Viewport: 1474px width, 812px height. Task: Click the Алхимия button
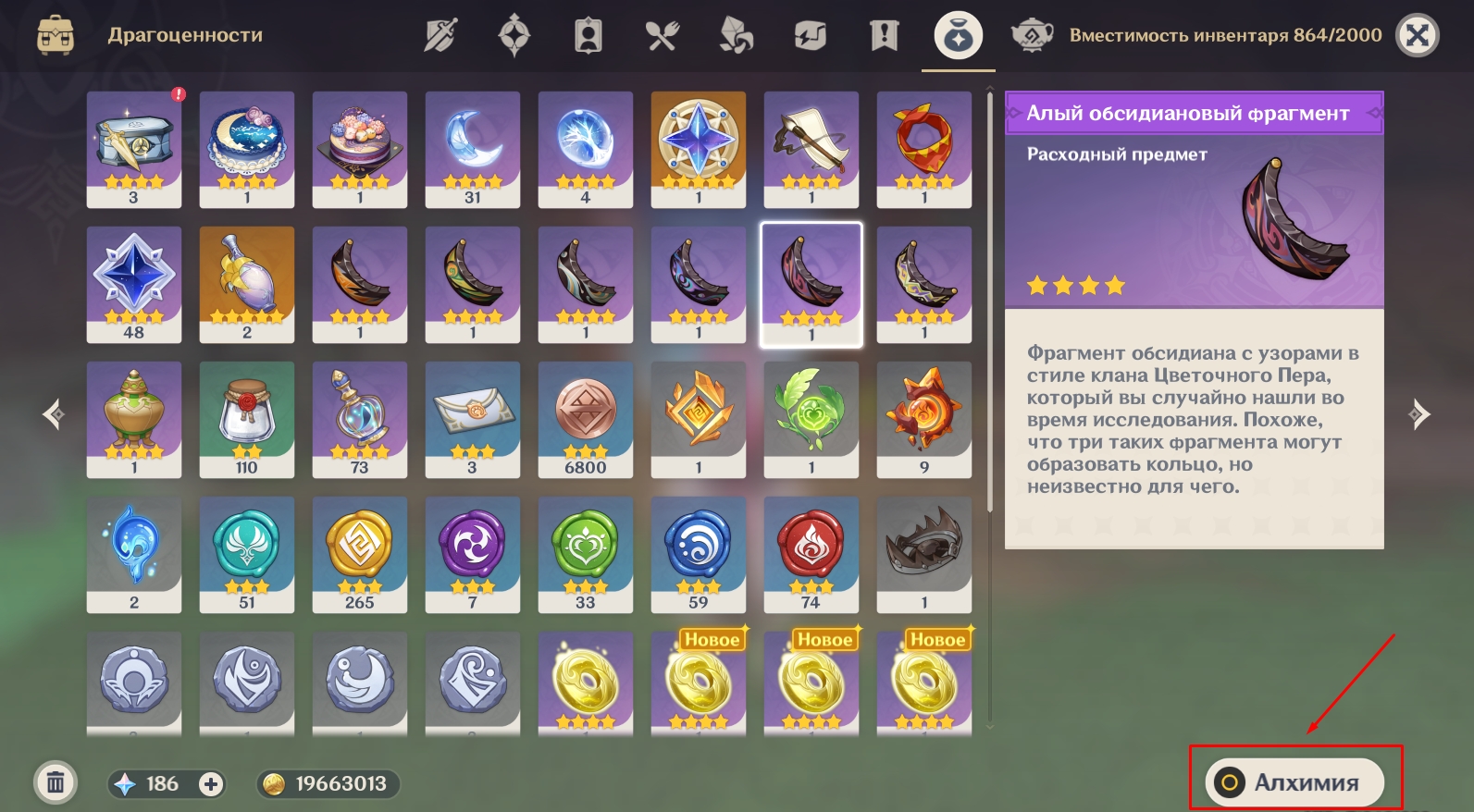tap(1294, 782)
